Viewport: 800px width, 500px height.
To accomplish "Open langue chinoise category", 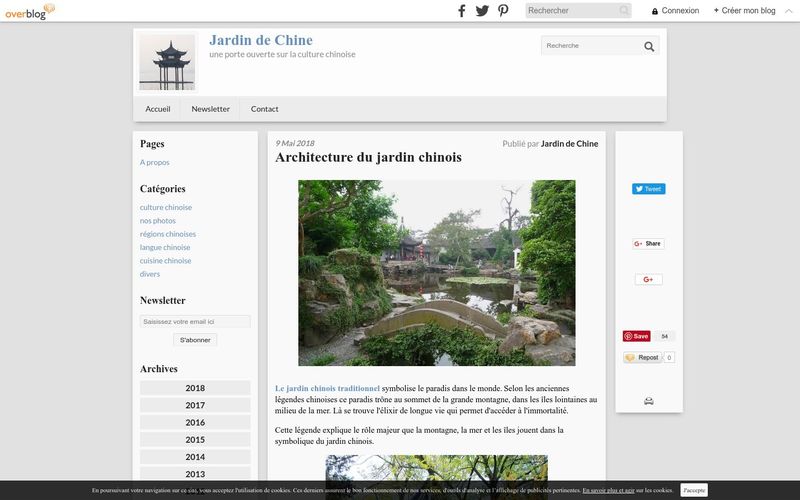I will click(x=165, y=247).
